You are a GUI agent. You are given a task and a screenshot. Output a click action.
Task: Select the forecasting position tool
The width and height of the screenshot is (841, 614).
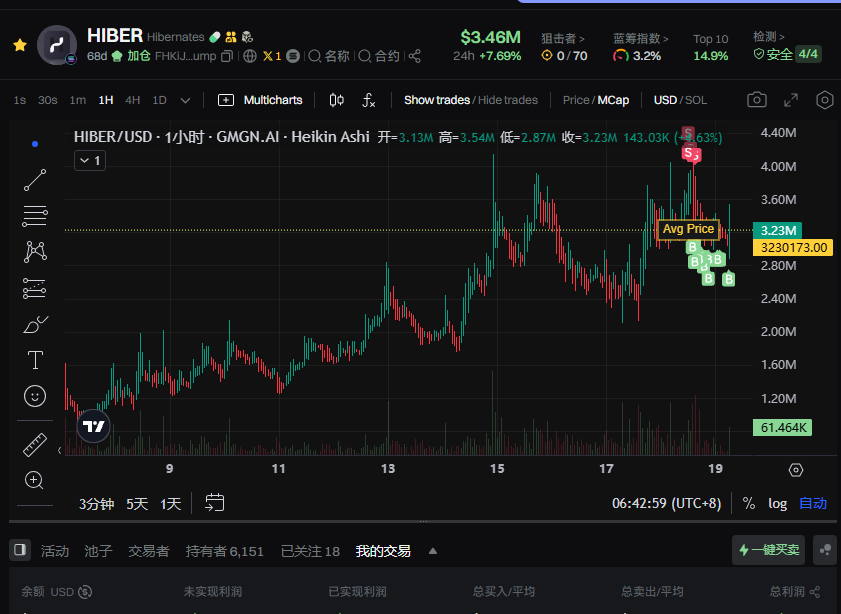pos(35,288)
